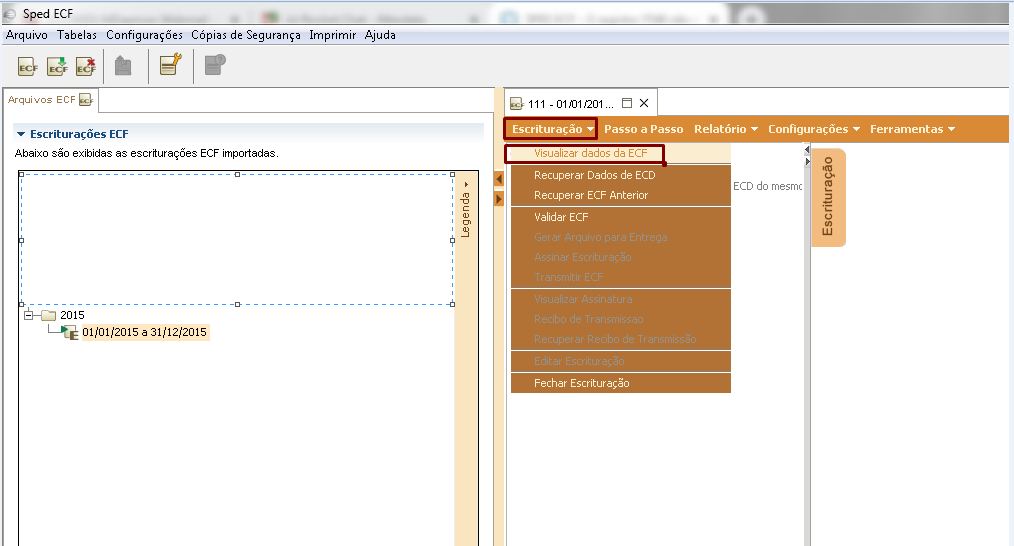
Task: Close the 111 - 01/01/201 document tab
Action: 643,103
